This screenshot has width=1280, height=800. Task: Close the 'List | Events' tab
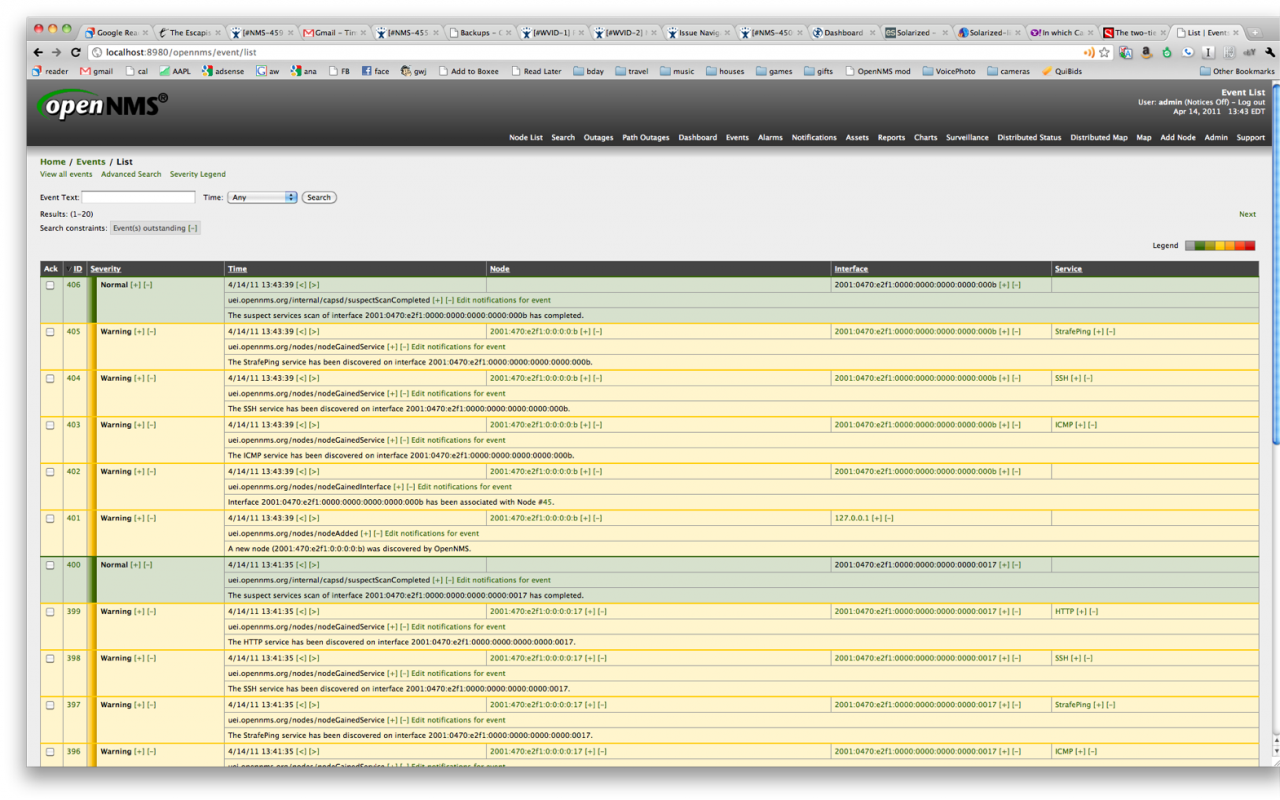pyautogui.click(x=1237, y=32)
